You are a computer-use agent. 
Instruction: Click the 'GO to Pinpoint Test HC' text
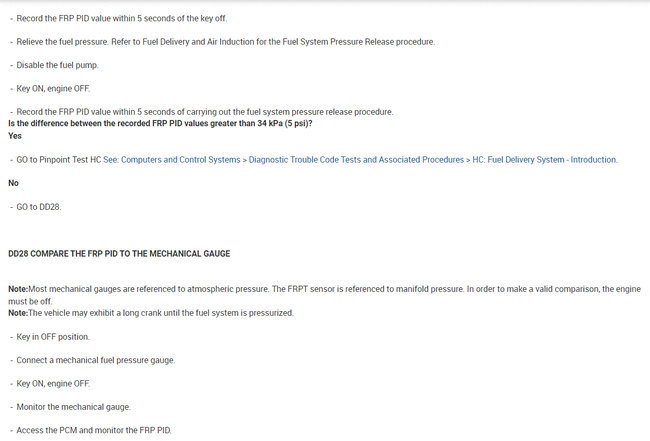coord(58,160)
